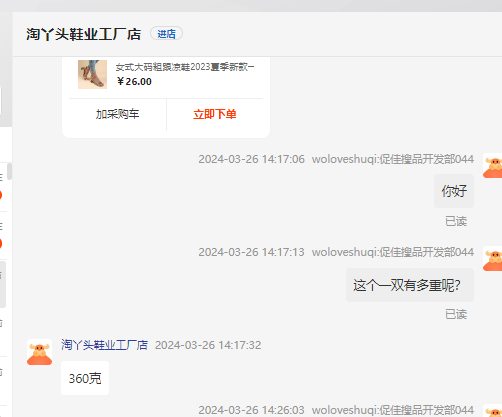Click the avatar beside the 14:26:03 message
This screenshot has height=417, width=502.
493,411
